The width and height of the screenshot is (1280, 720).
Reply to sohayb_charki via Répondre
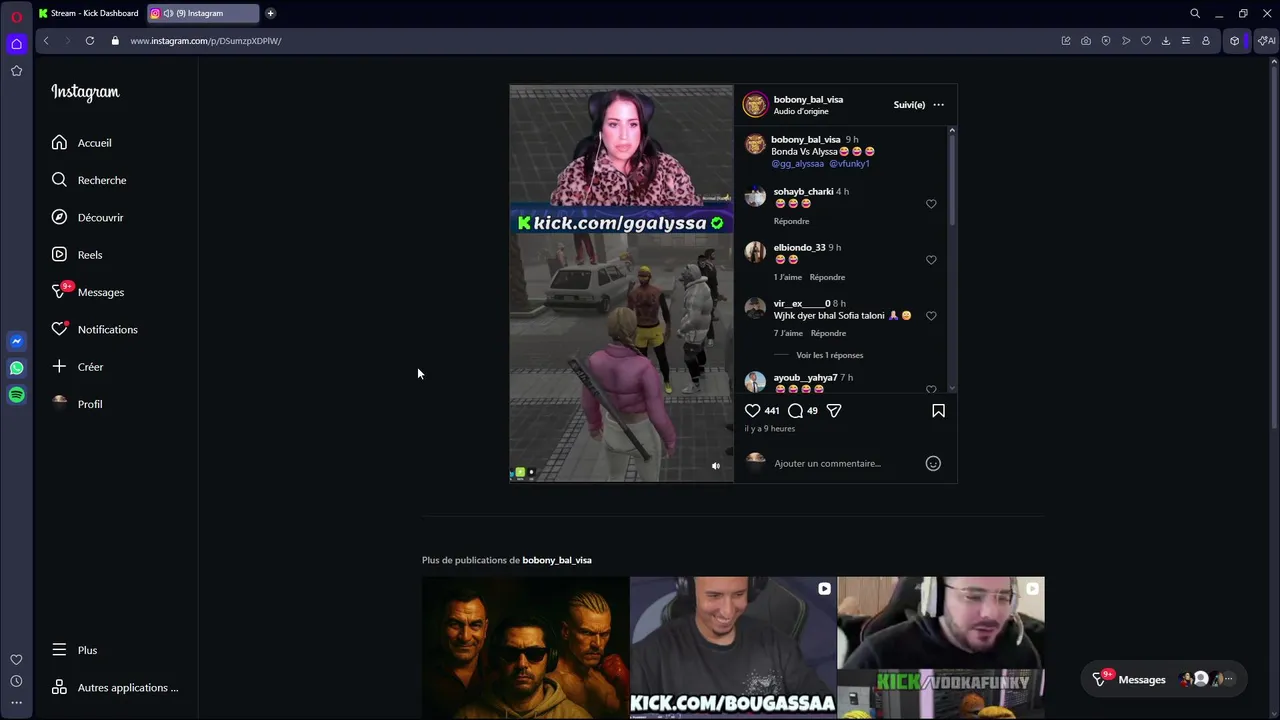pos(791,221)
